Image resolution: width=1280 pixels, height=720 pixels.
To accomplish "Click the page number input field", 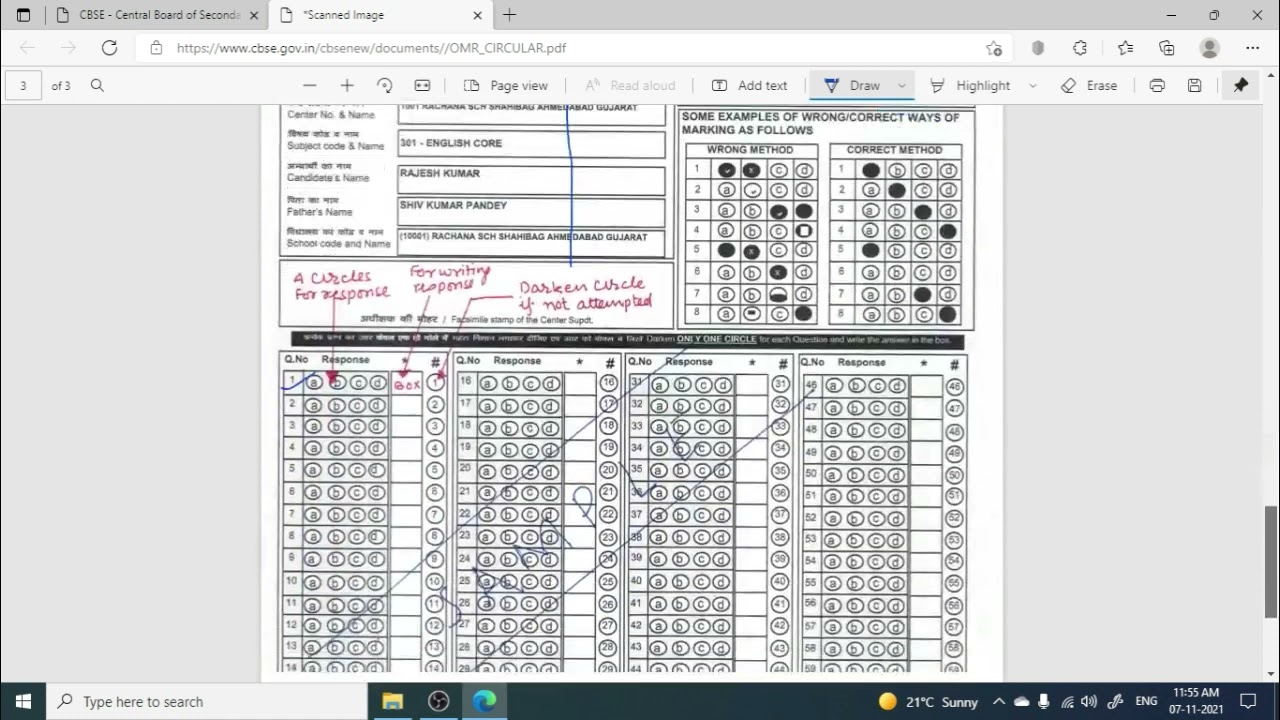I will pyautogui.click(x=23, y=86).
